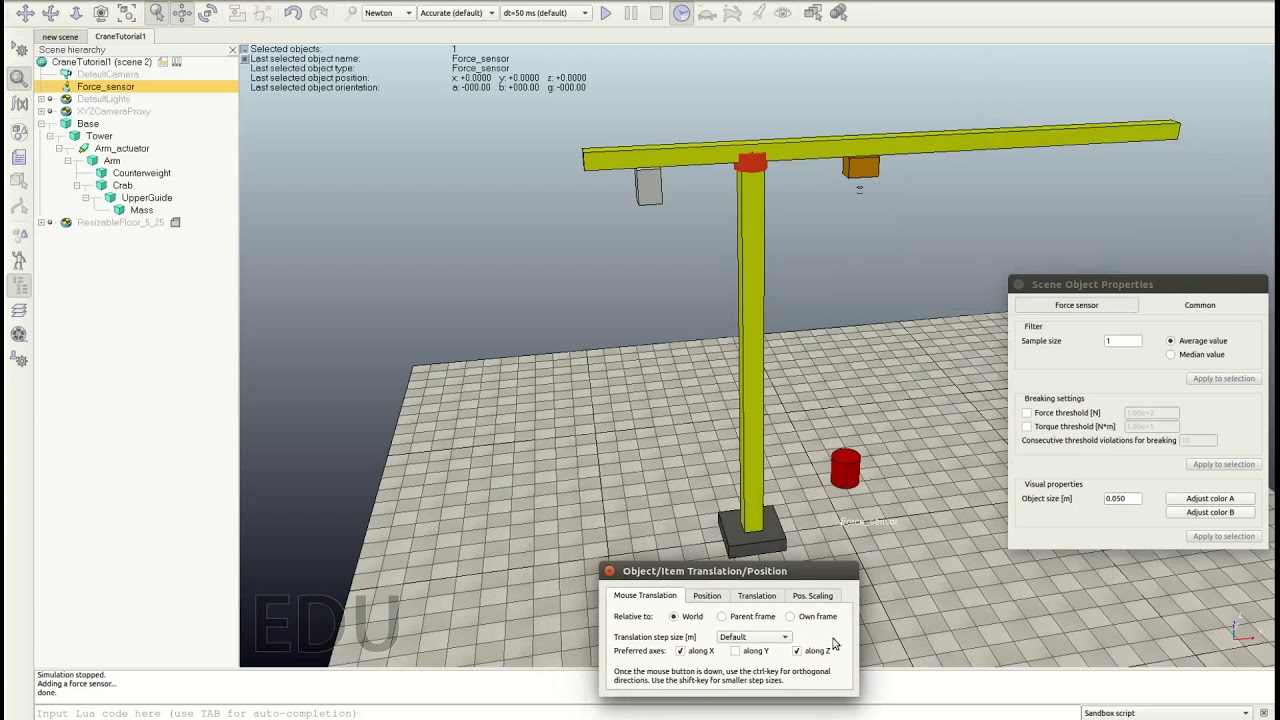
Task: Open the collections icon in sidebar
Action: click(18, 131)
